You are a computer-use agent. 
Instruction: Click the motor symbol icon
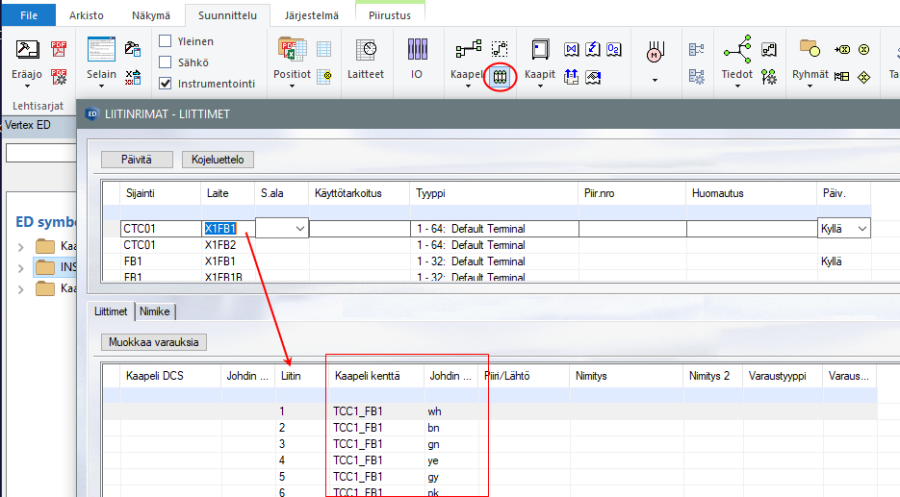click(x=655, y=50)
